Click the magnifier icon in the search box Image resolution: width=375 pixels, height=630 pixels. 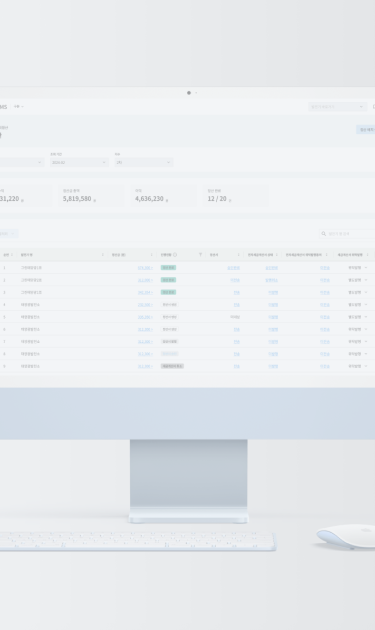(324, 233)
